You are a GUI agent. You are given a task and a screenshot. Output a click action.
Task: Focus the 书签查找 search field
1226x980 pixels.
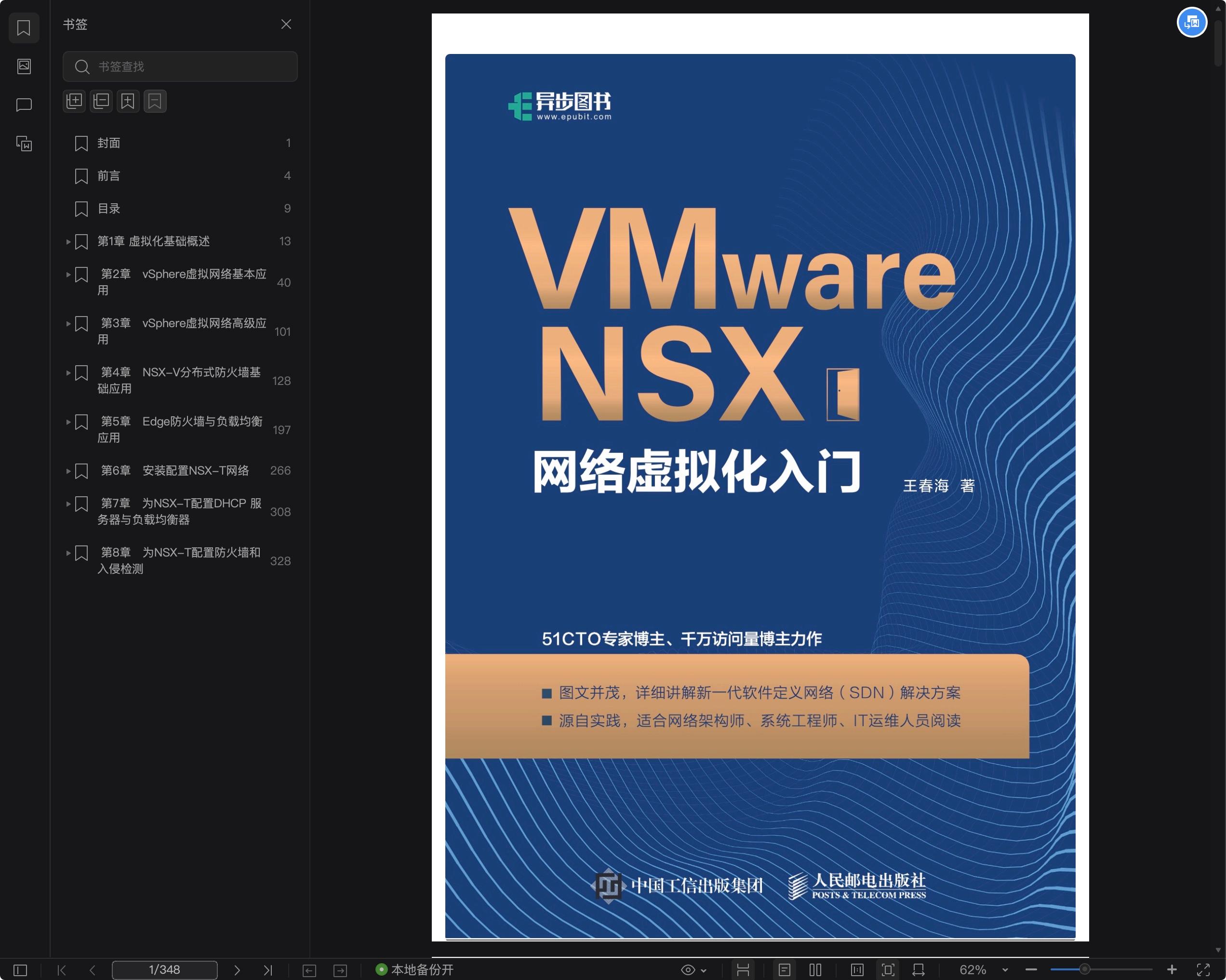[180, 66]
